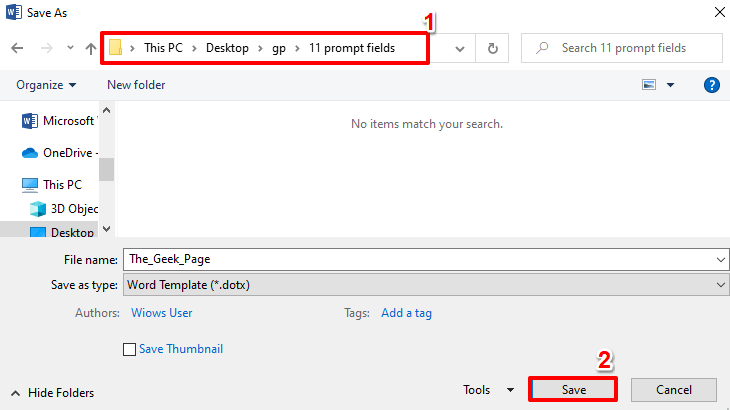Select This PC in navigation pane
730x410 pixels.
click(x=51, y=185)
